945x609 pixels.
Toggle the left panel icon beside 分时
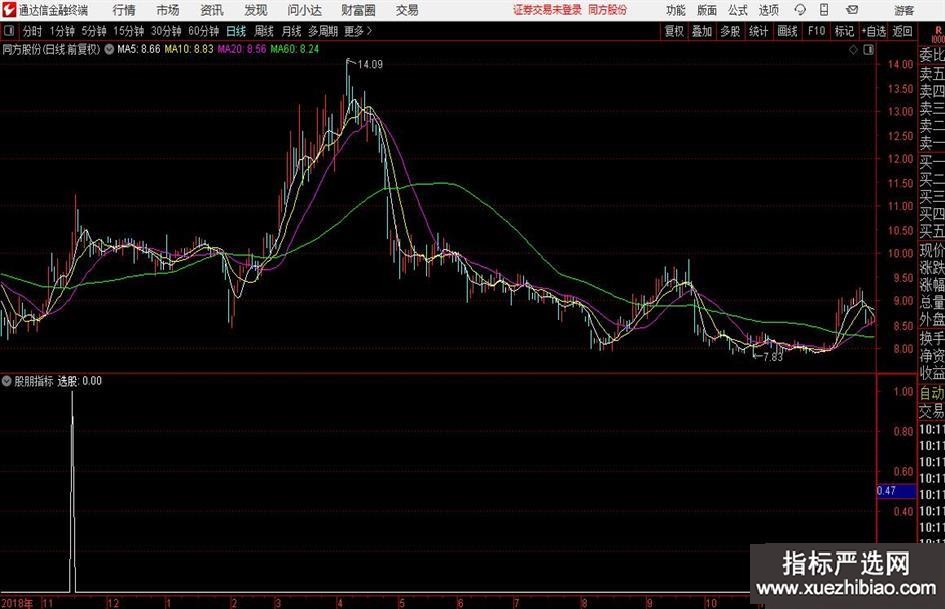9,31
